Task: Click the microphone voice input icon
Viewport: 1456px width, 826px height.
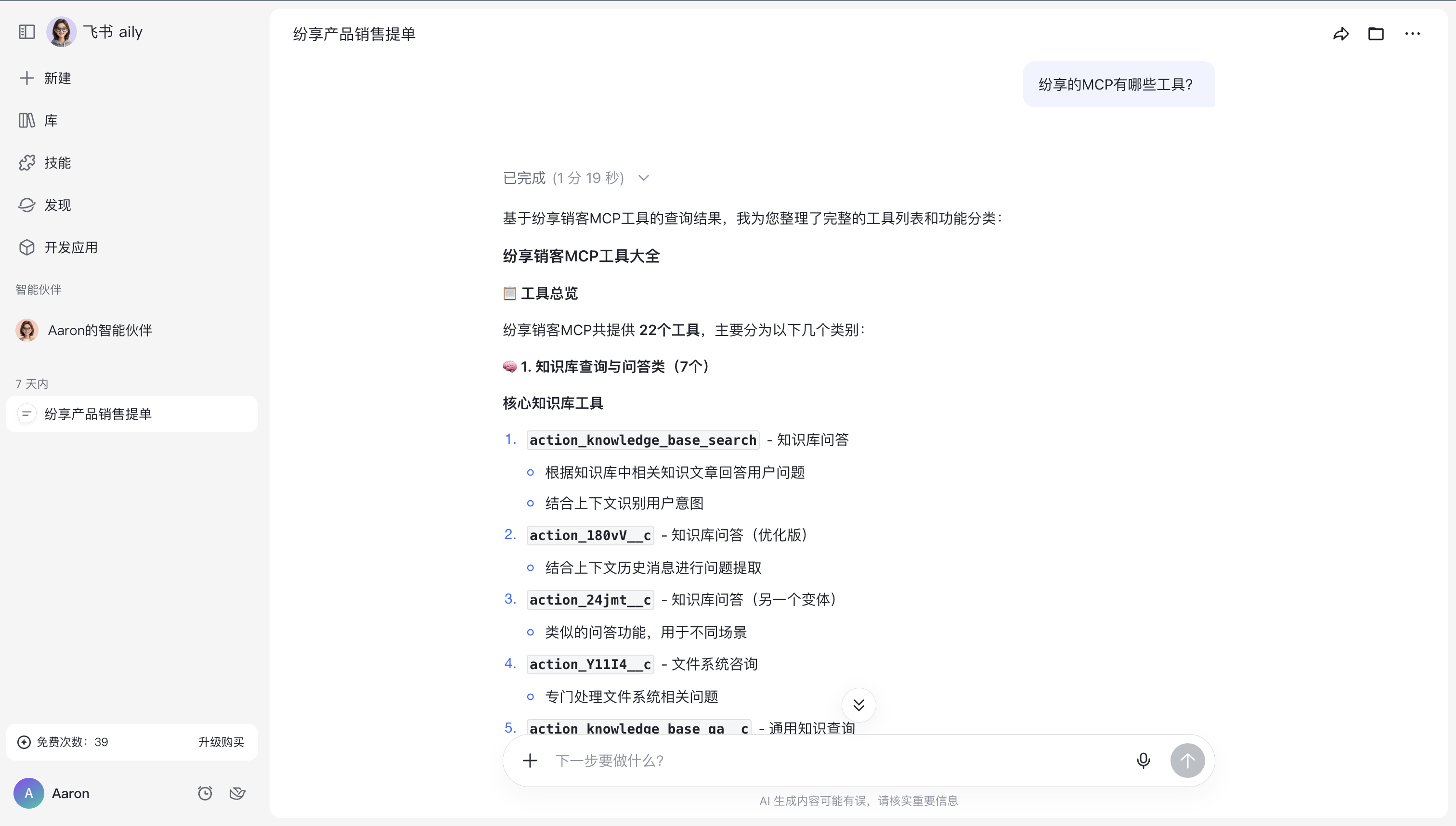Action: [x=1144, y=760]
